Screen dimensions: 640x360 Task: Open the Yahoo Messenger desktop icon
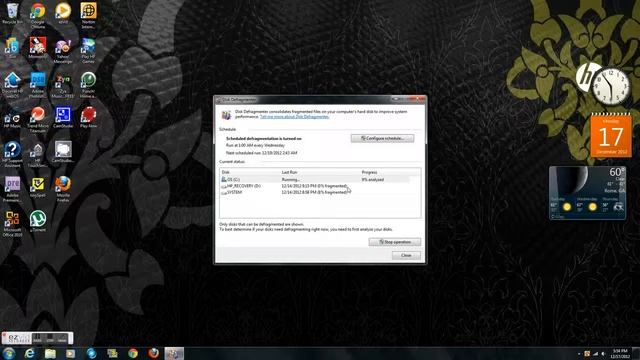[x=63, y=50]
